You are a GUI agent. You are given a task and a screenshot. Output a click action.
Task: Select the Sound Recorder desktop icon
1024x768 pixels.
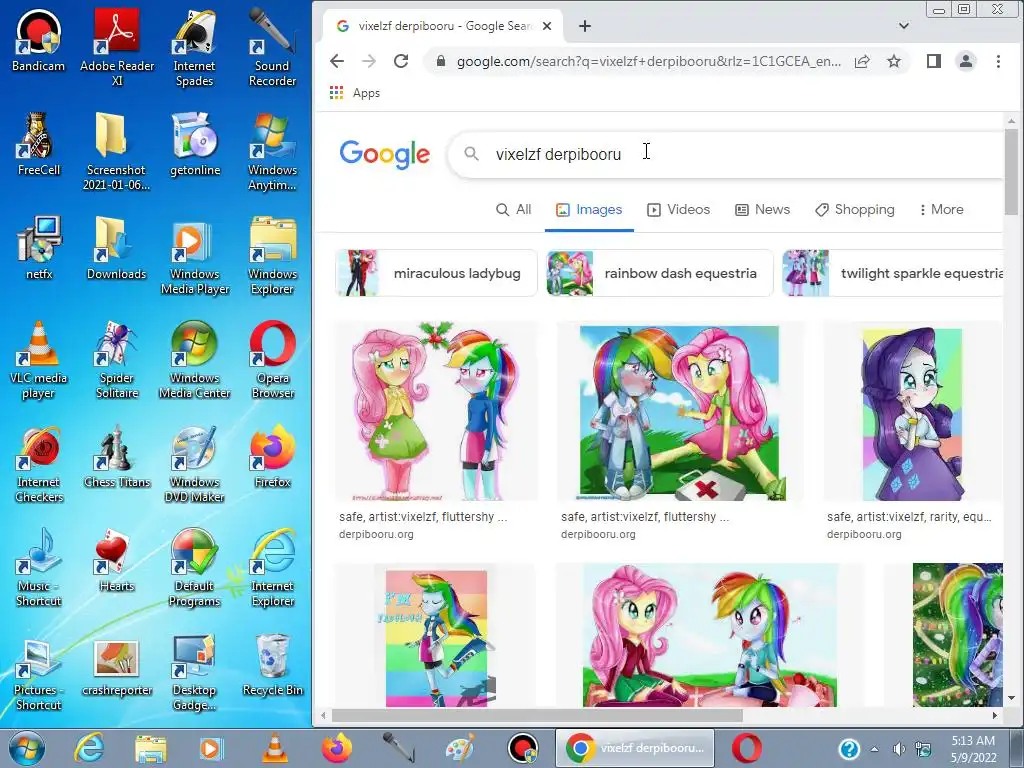coord(272,47)
